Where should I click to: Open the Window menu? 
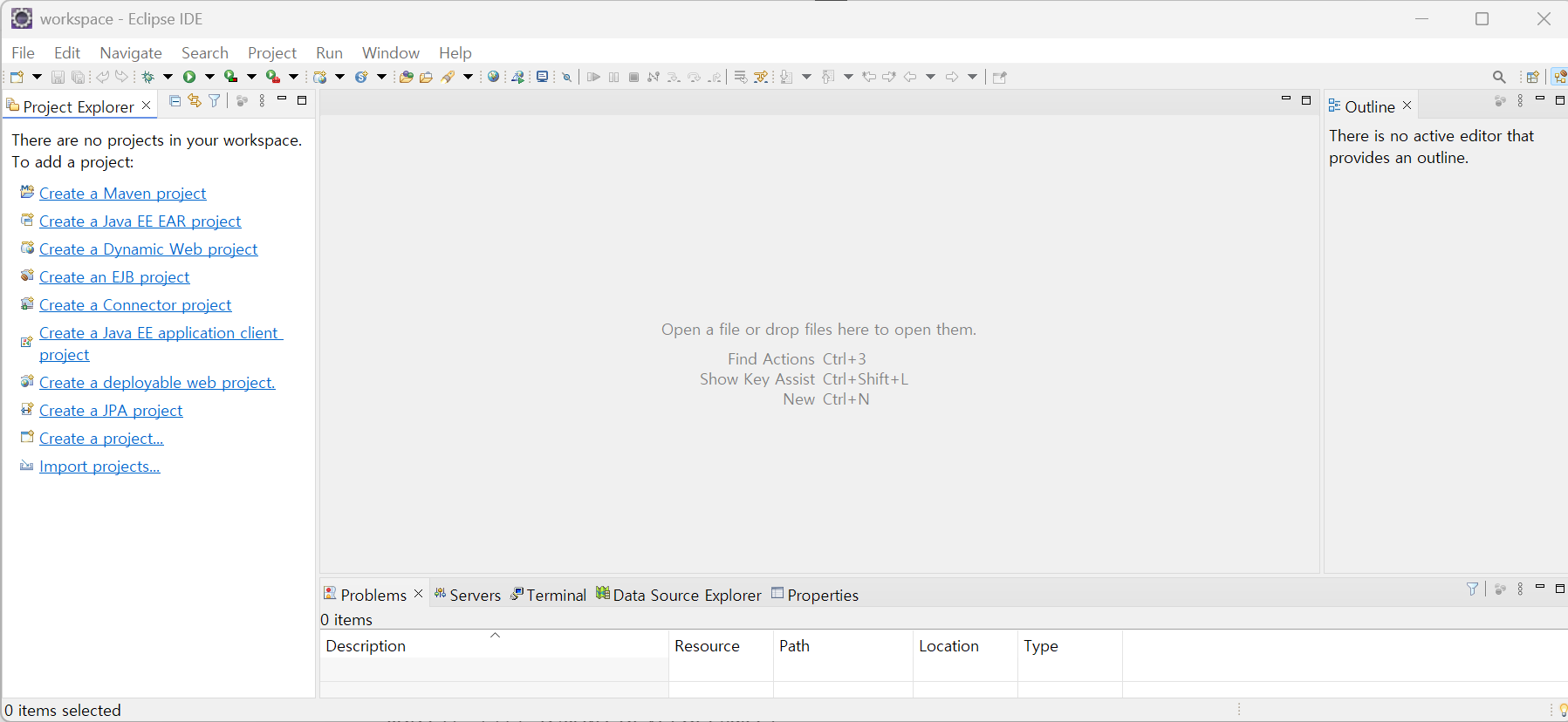[x=391, y=53]
